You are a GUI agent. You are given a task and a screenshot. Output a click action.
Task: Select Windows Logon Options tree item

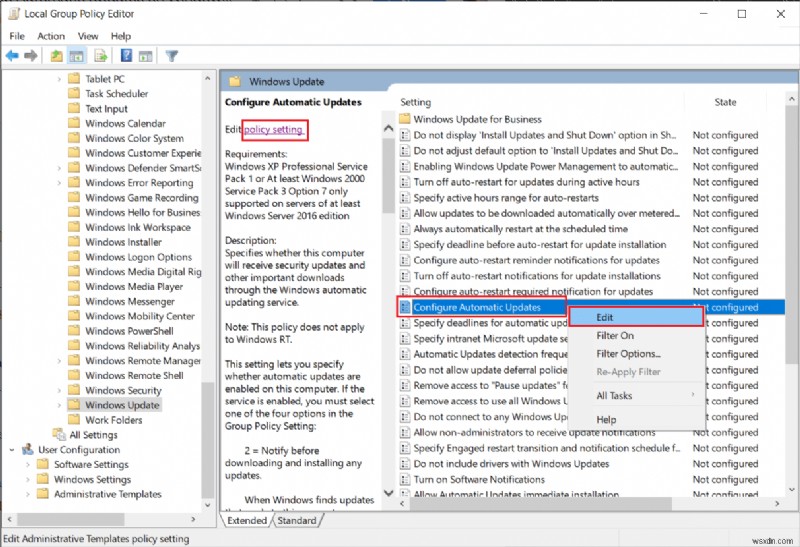point(138,257)
